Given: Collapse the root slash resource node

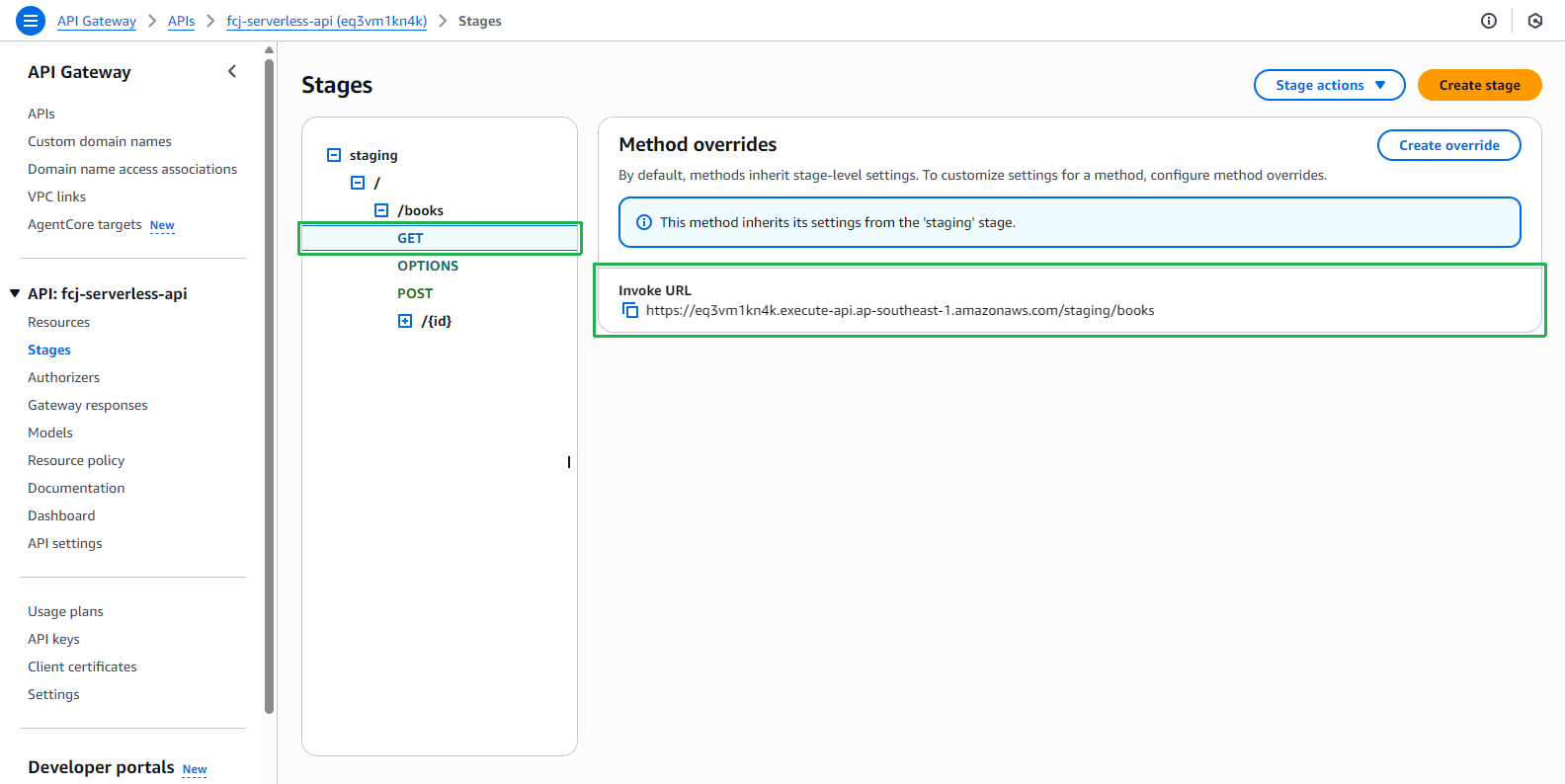Looking at the screenshot, I should 358,183.
